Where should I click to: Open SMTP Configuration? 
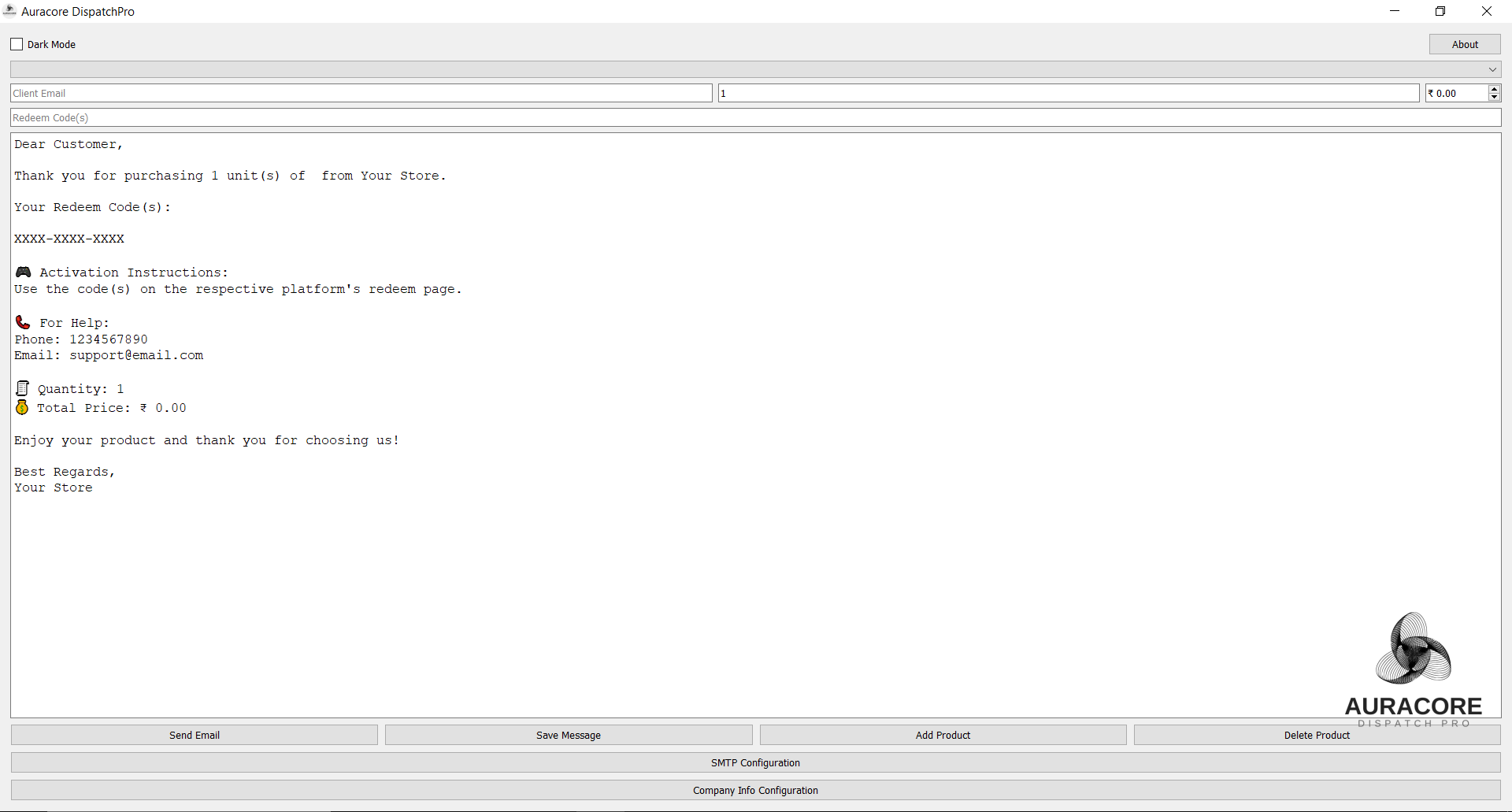[754, 762]
